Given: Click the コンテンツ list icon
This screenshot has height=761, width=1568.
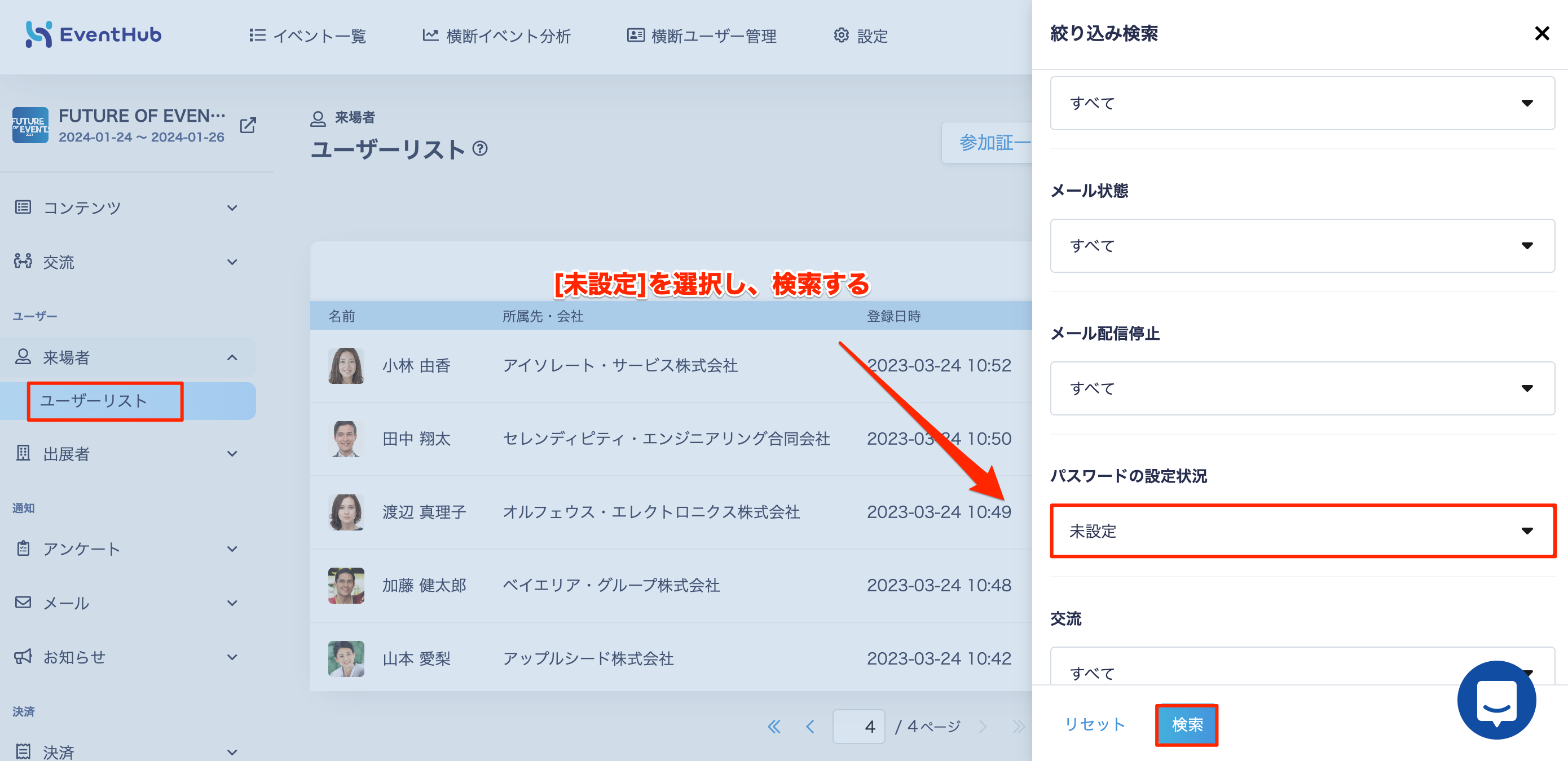Looking at the screenshot, I should (23, 207).
